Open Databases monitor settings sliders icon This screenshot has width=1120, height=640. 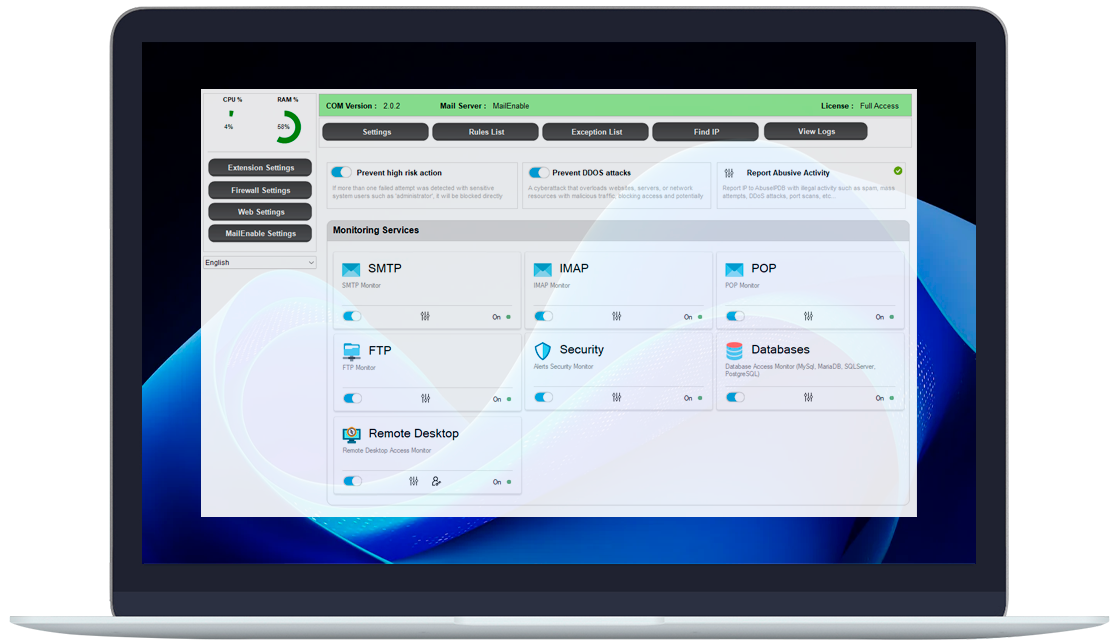point(808,398)
